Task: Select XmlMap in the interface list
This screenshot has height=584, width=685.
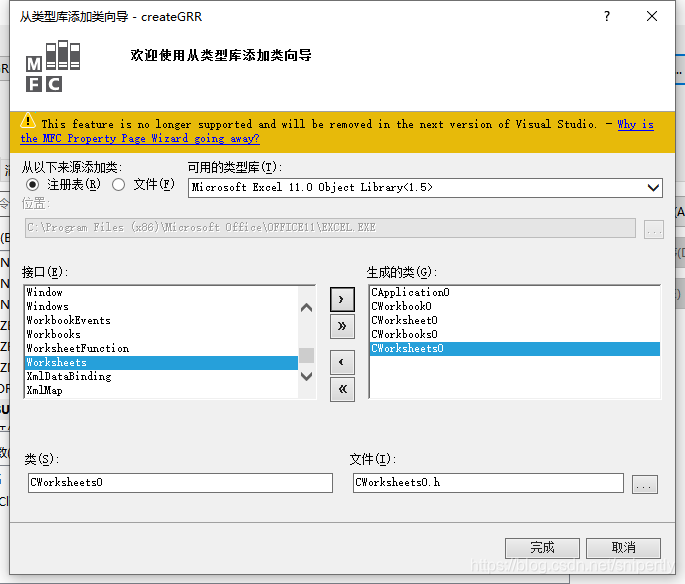Action: point(161,390)
